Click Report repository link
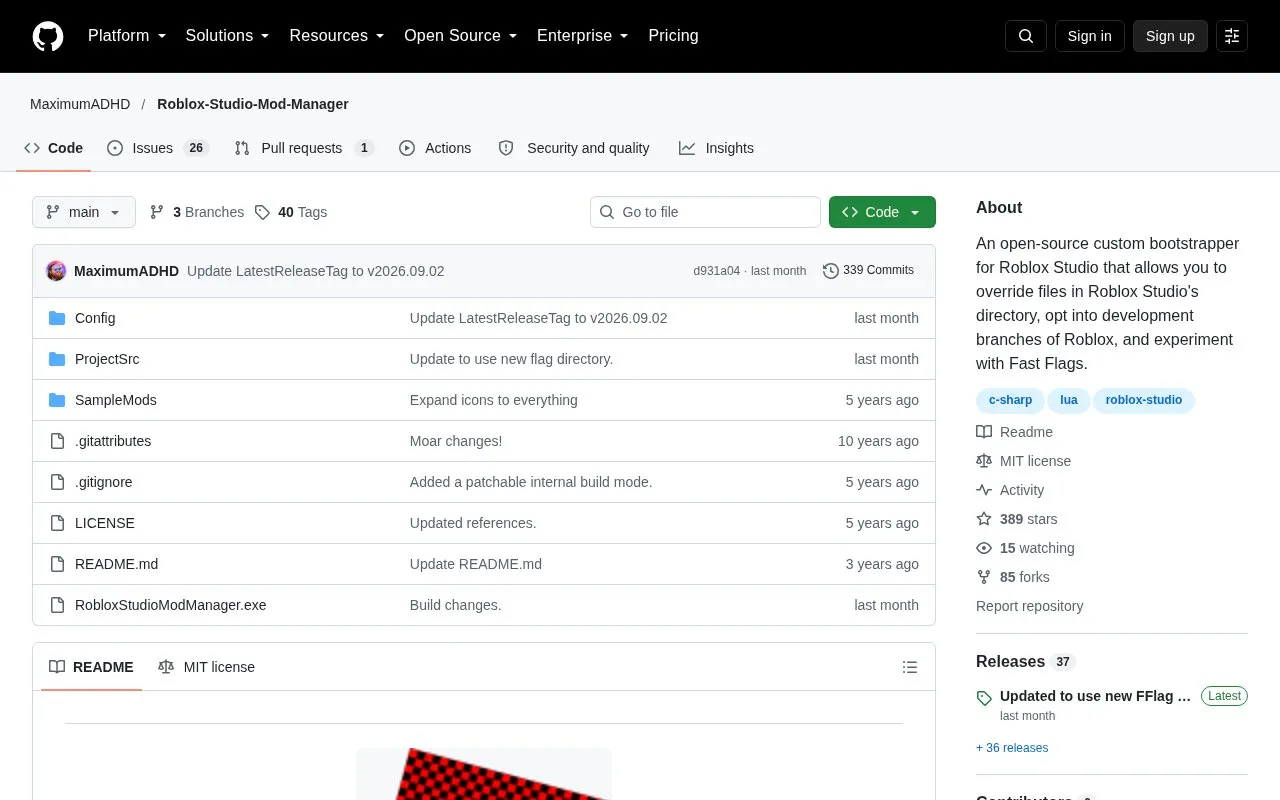Viewport: 1280px width, 800px height. [1029, 606]
